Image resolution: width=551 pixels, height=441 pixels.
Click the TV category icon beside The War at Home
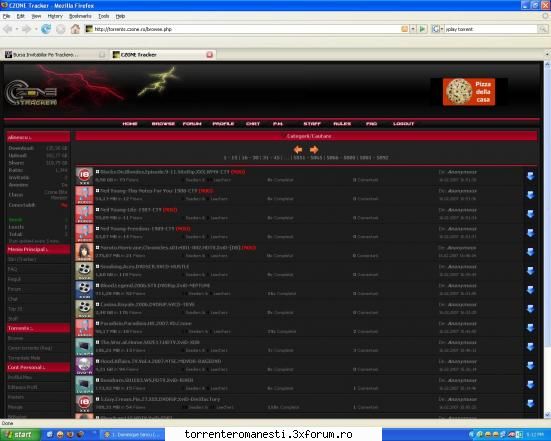(x=84, y=347)
